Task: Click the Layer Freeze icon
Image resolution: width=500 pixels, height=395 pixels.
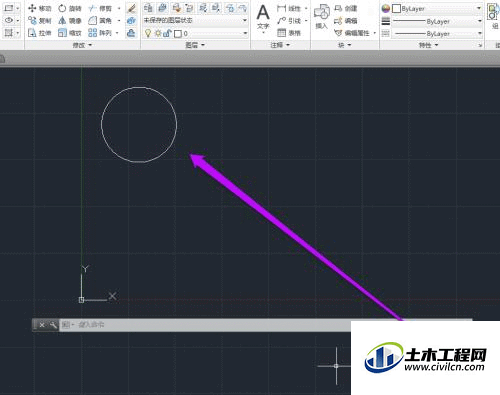Action: [x=230, y=8]
